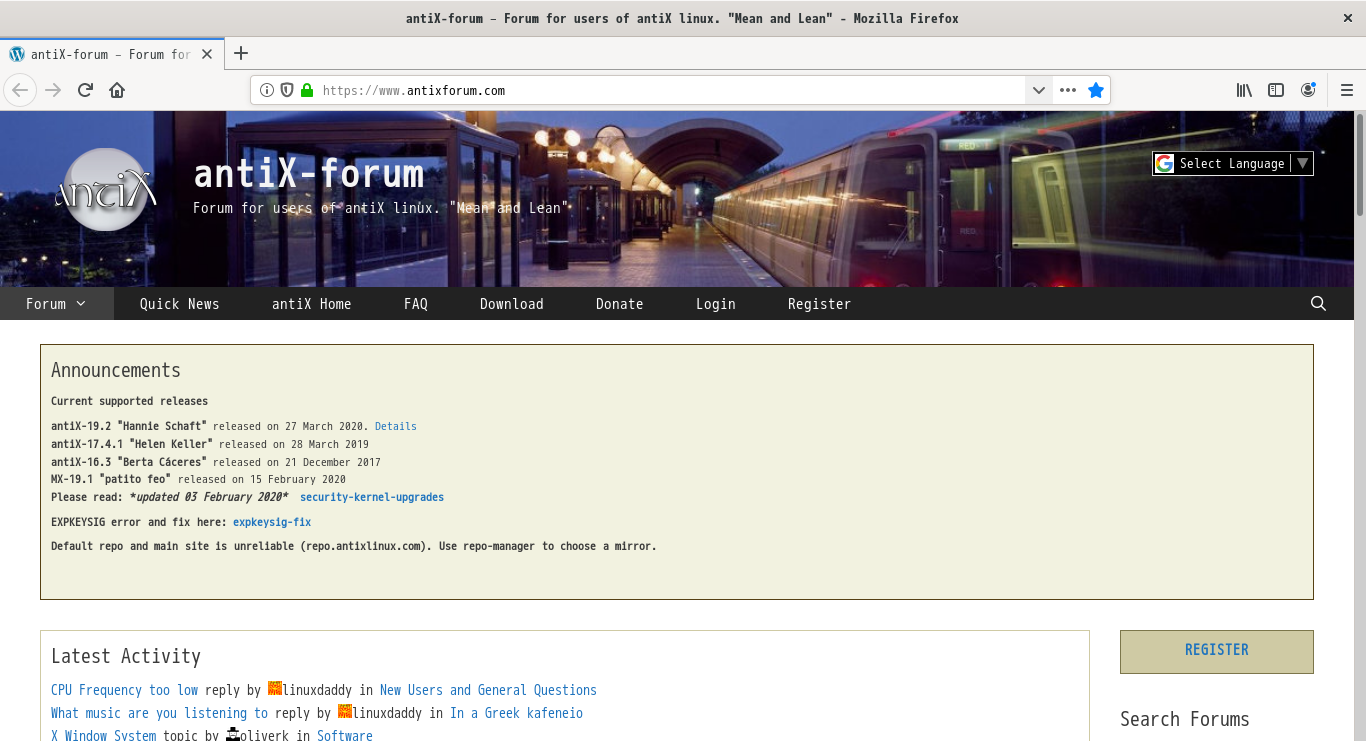Go back with the browser back arrow

20,90
